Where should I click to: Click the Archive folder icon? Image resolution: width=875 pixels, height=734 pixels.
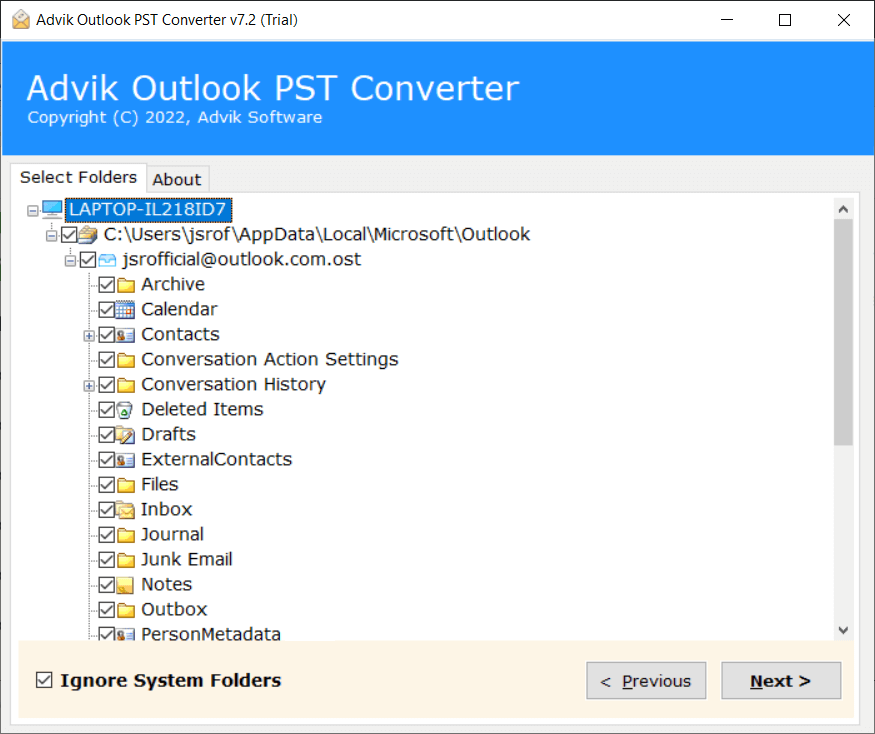coord(126,285)
